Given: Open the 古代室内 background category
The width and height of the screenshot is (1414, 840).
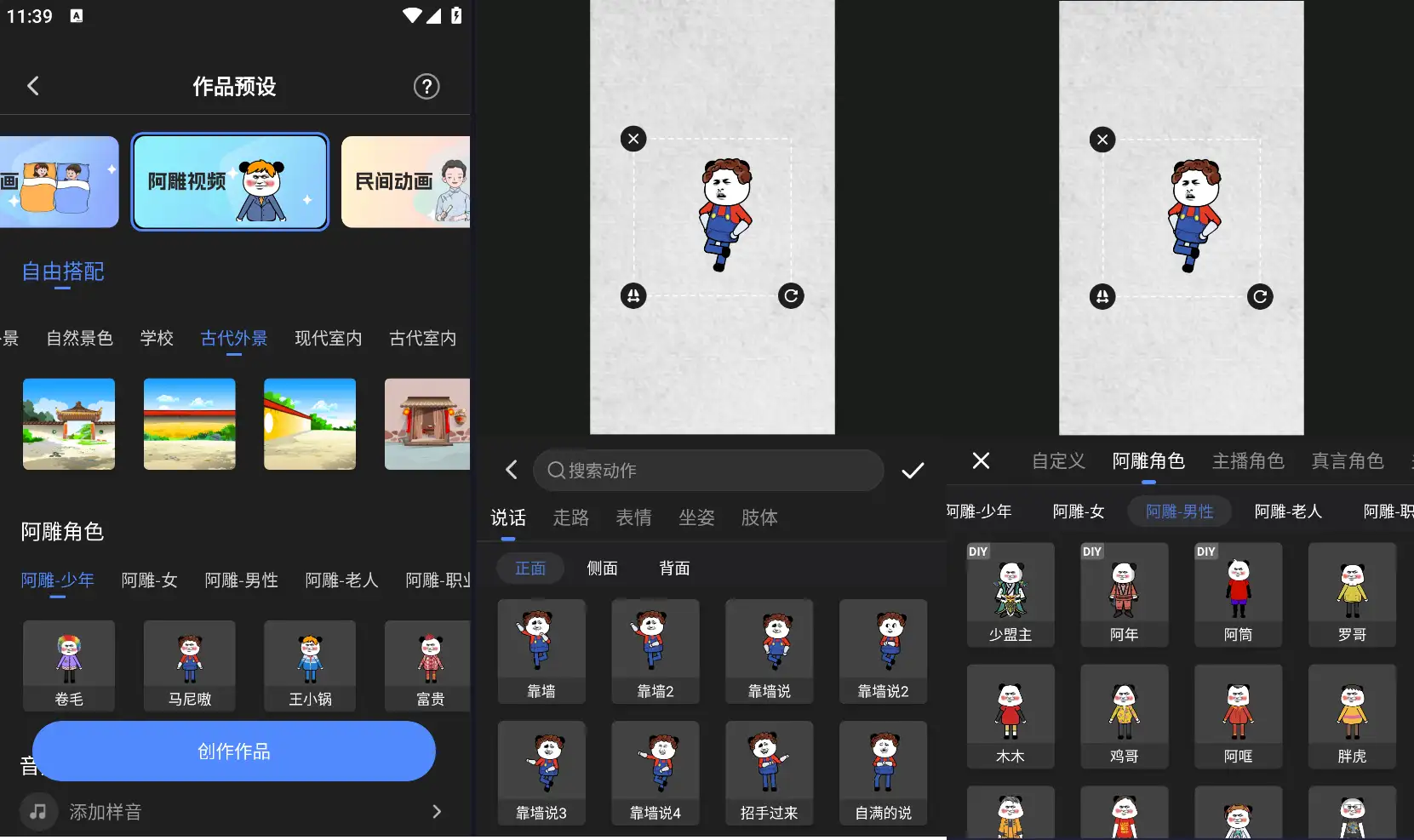Looking at the screenshot, I should (421, 338).
